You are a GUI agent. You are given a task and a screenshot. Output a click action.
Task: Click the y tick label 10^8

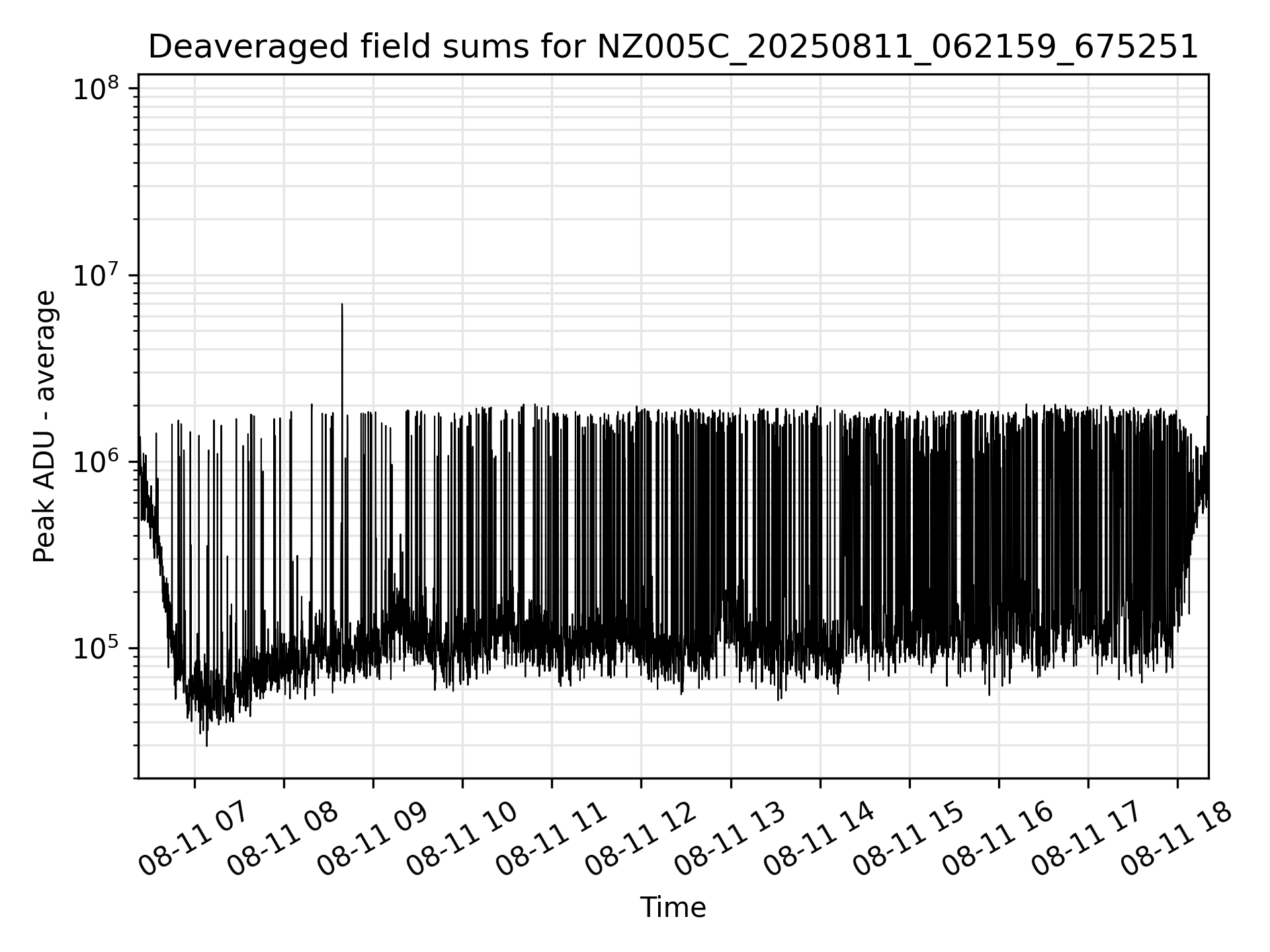(x=95, y=89)
